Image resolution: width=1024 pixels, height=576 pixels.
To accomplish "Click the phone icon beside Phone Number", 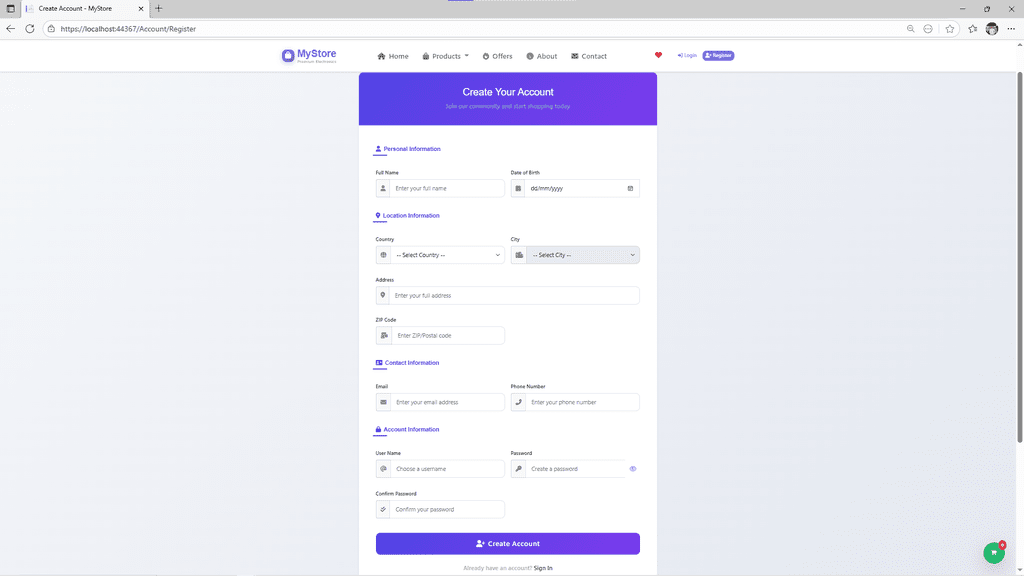I will (x=519, y=402).
